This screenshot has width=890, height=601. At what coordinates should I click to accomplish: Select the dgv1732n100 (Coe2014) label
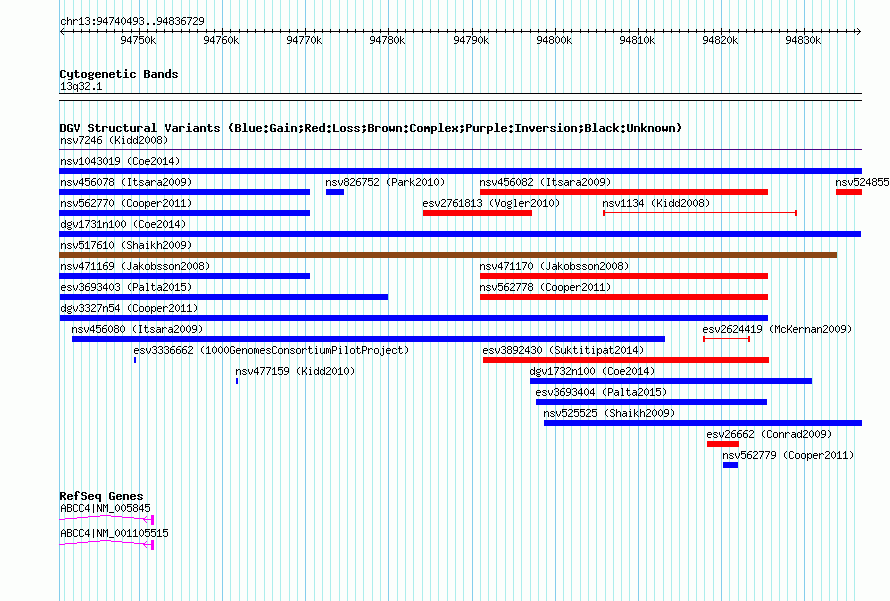tap(592, 371)
